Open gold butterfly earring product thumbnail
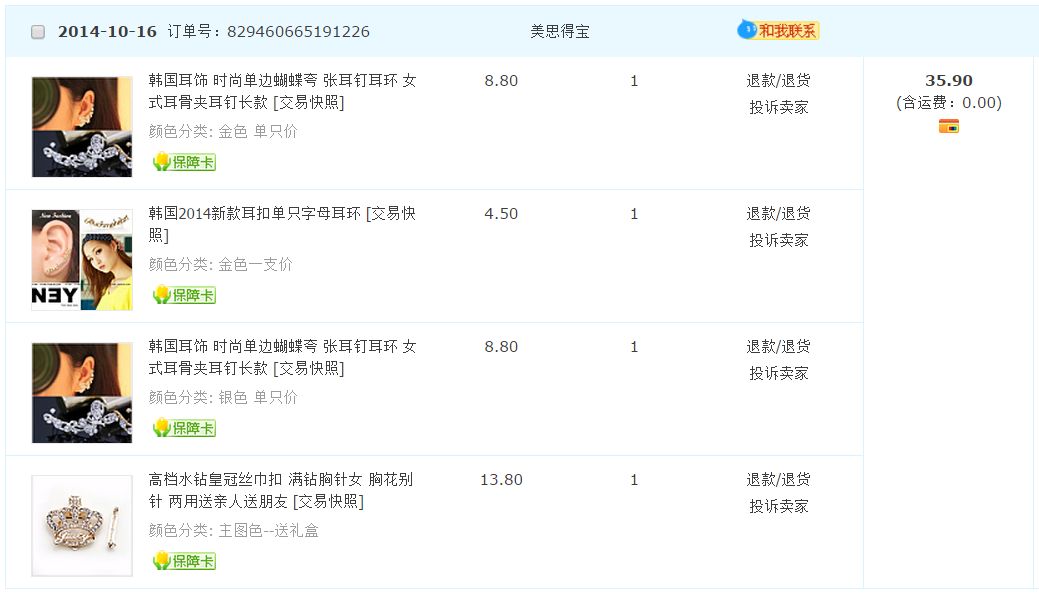The image size is (1039, 595). click(82, 127)
